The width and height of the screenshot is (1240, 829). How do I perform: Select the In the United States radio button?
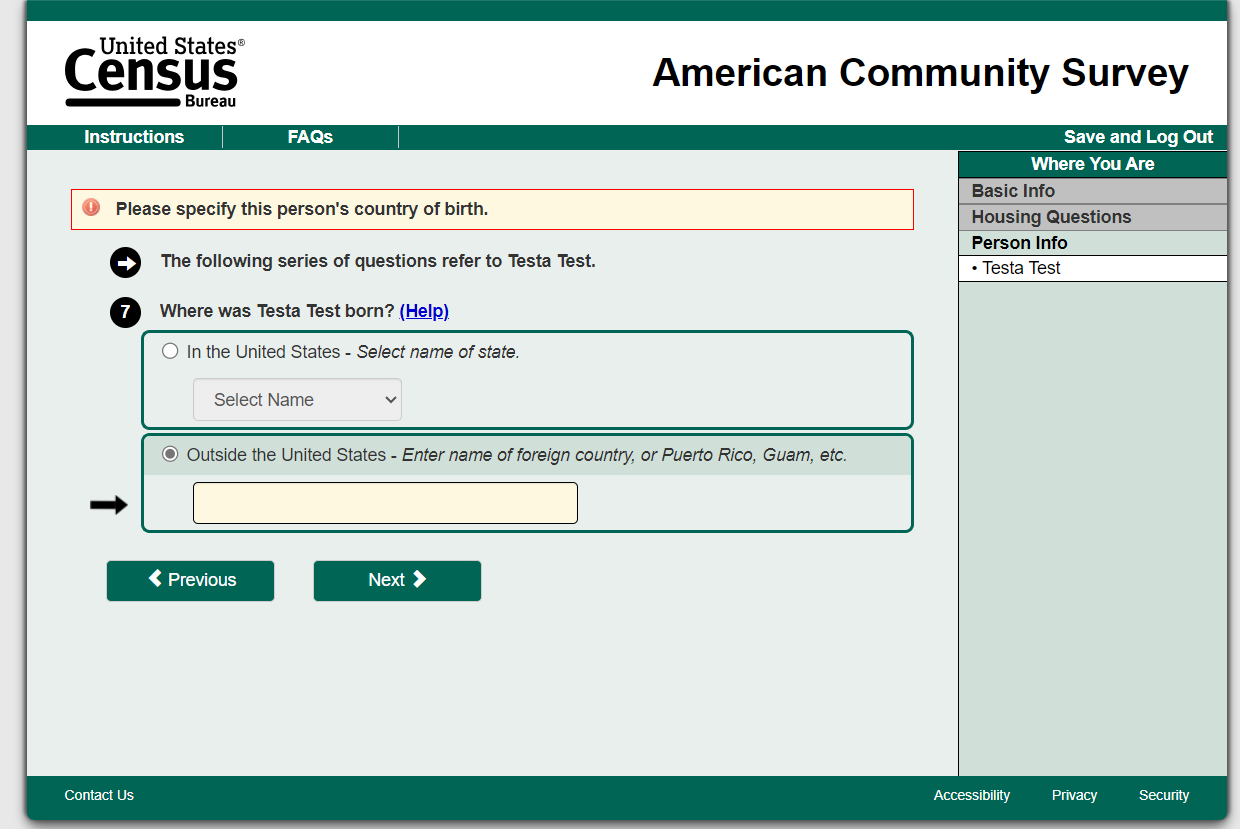pos(170,351)
